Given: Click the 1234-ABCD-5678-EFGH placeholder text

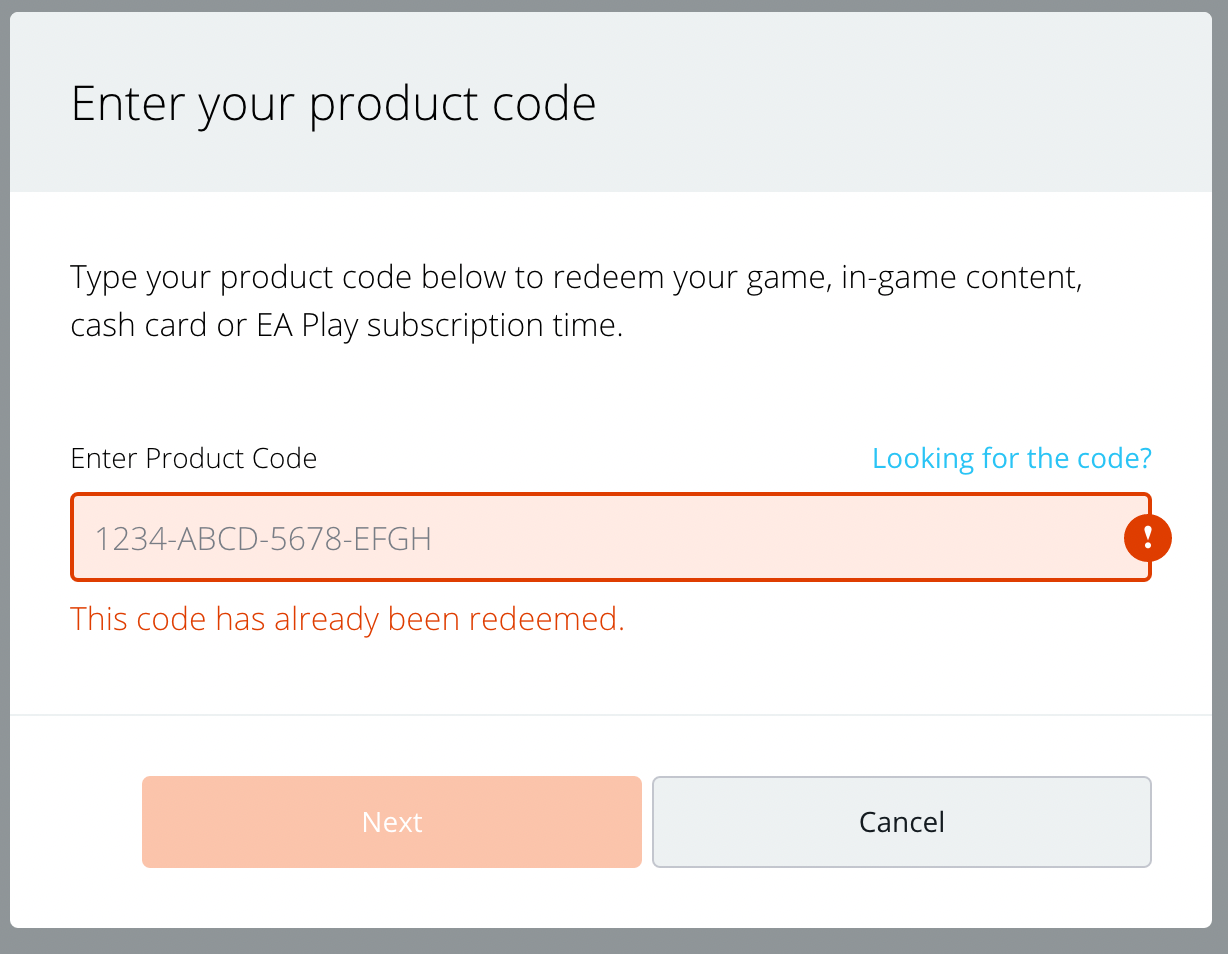Looking at the screenshot, I should (x=262, y=540).
